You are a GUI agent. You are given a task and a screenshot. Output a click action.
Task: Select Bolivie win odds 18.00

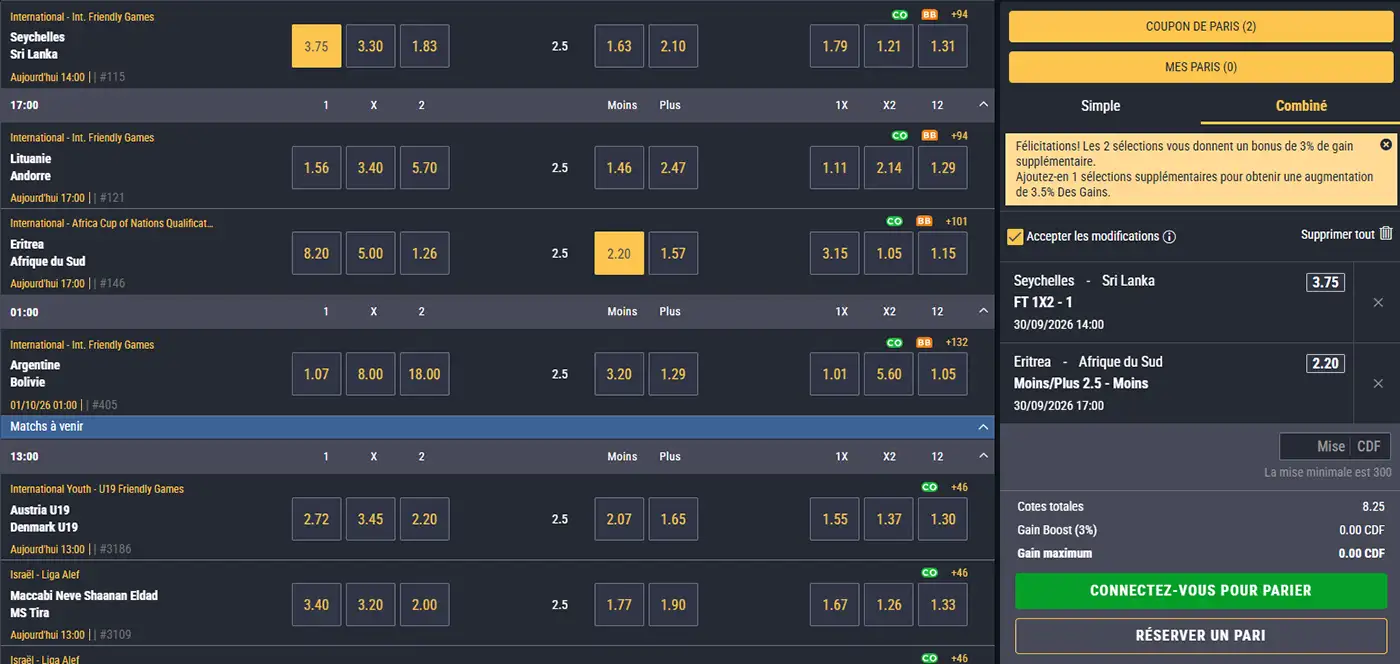pyautogui.click(x=424, y=374)
